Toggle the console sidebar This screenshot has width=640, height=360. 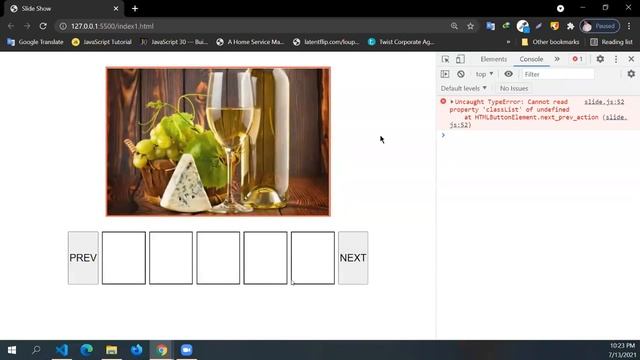click(444, 74)
